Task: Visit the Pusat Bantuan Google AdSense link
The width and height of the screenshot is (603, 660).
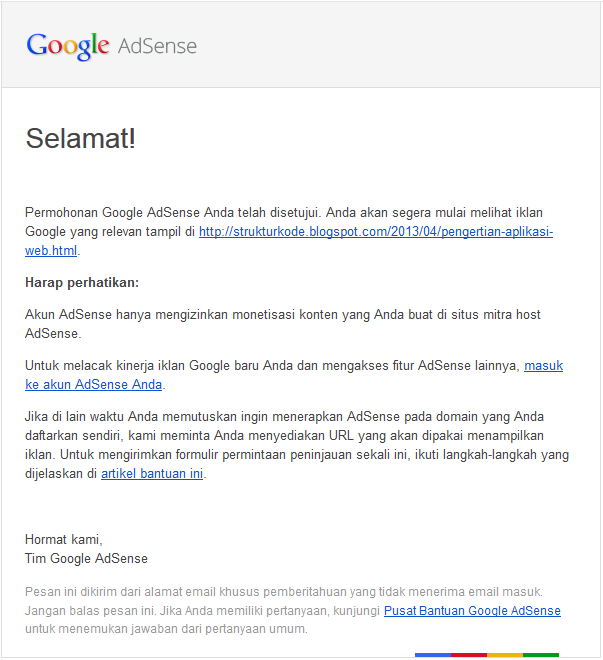Action: [472, 610]
